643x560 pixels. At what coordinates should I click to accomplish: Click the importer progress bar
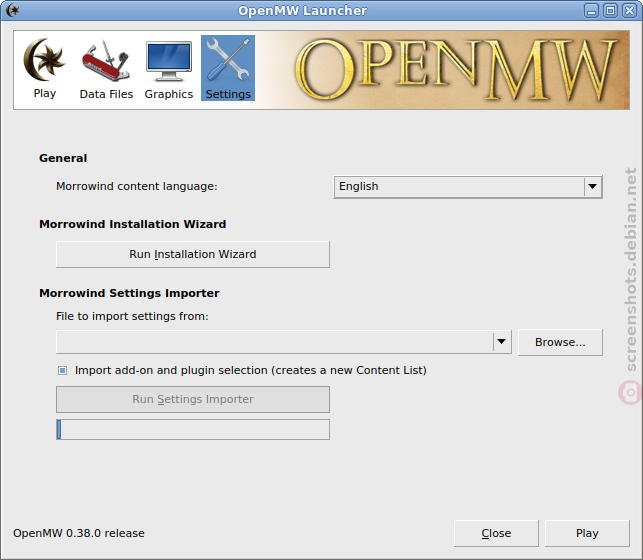(193, 429)
